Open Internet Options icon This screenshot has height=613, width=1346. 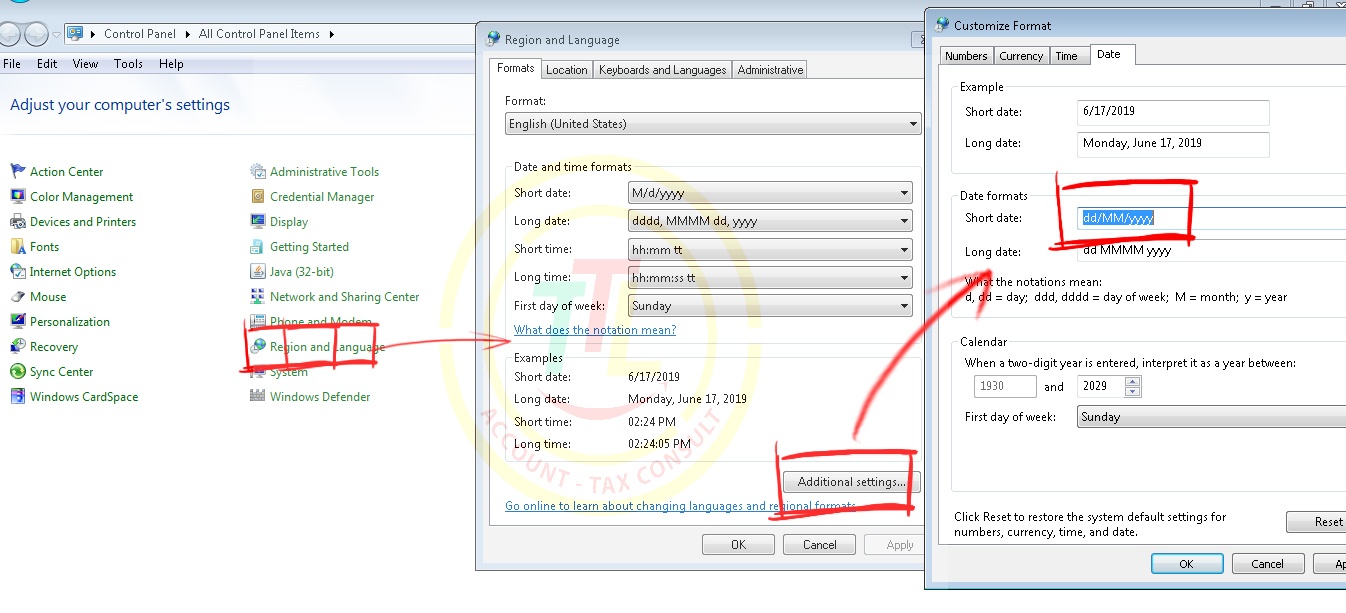point(17,272)
